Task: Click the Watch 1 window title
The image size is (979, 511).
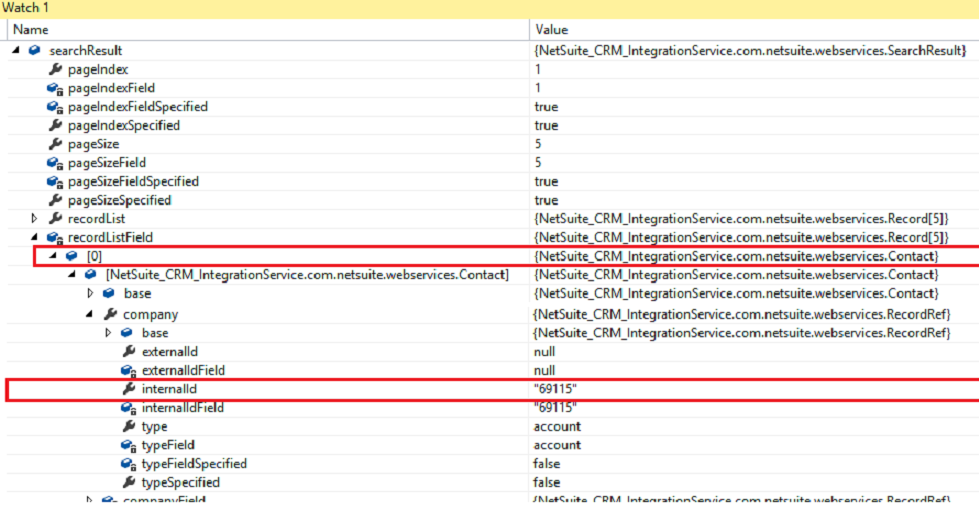Action: coord(26,7)
